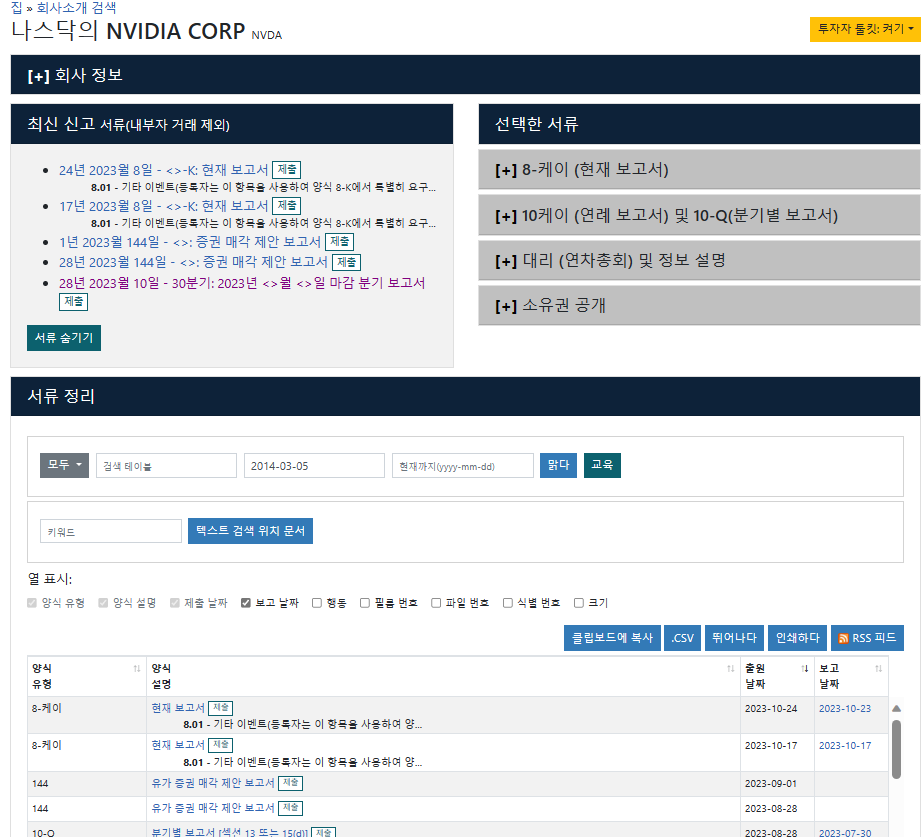The height and width of the screenshot is (837, 923).
Task: Click the 서류 숨기기 button
Action: coord(64,338)
